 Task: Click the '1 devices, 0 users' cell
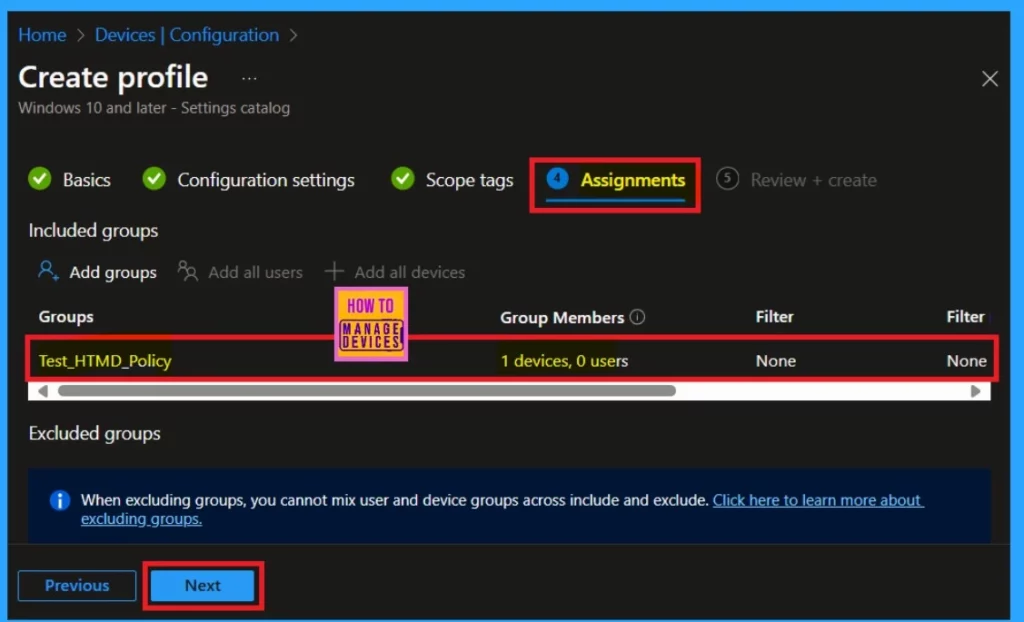pyautogui.click(x=564, y=361)
